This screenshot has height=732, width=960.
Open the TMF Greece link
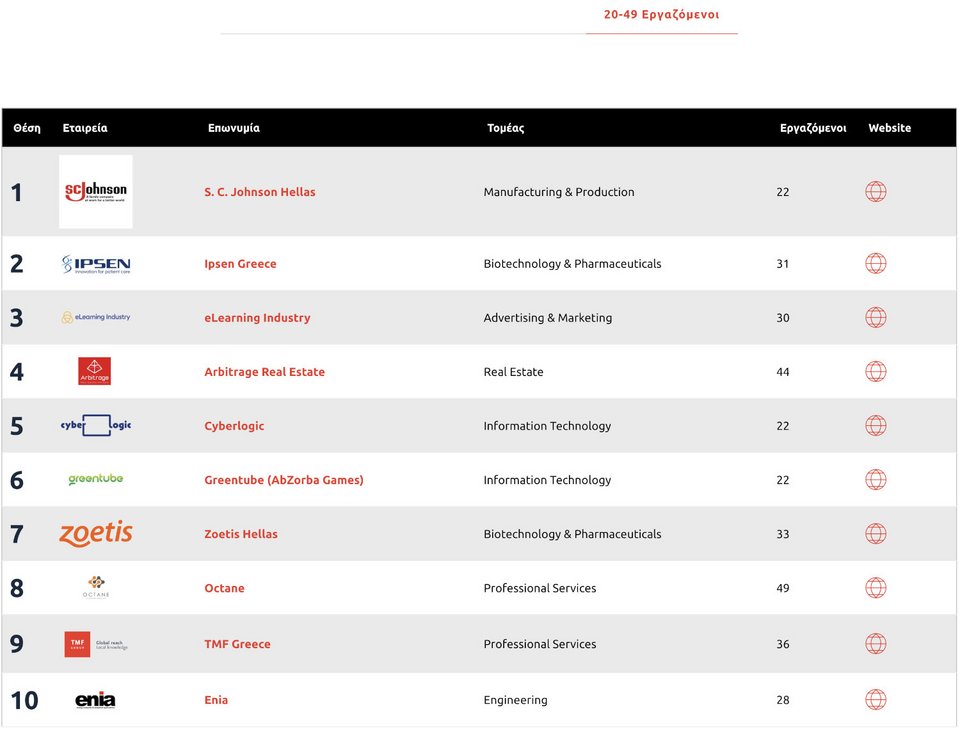[237, 644]
